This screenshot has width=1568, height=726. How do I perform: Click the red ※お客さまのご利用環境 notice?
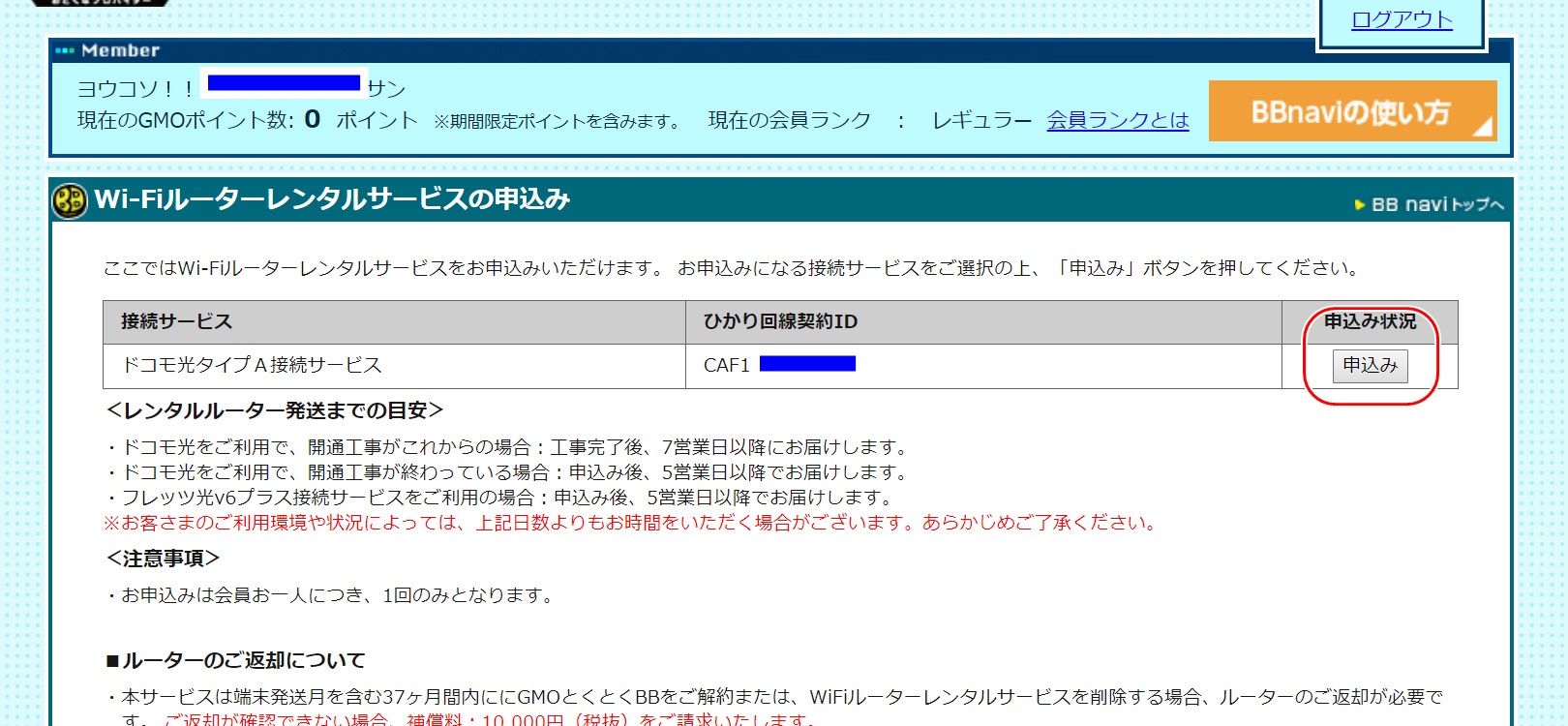[x=631, y=523]
